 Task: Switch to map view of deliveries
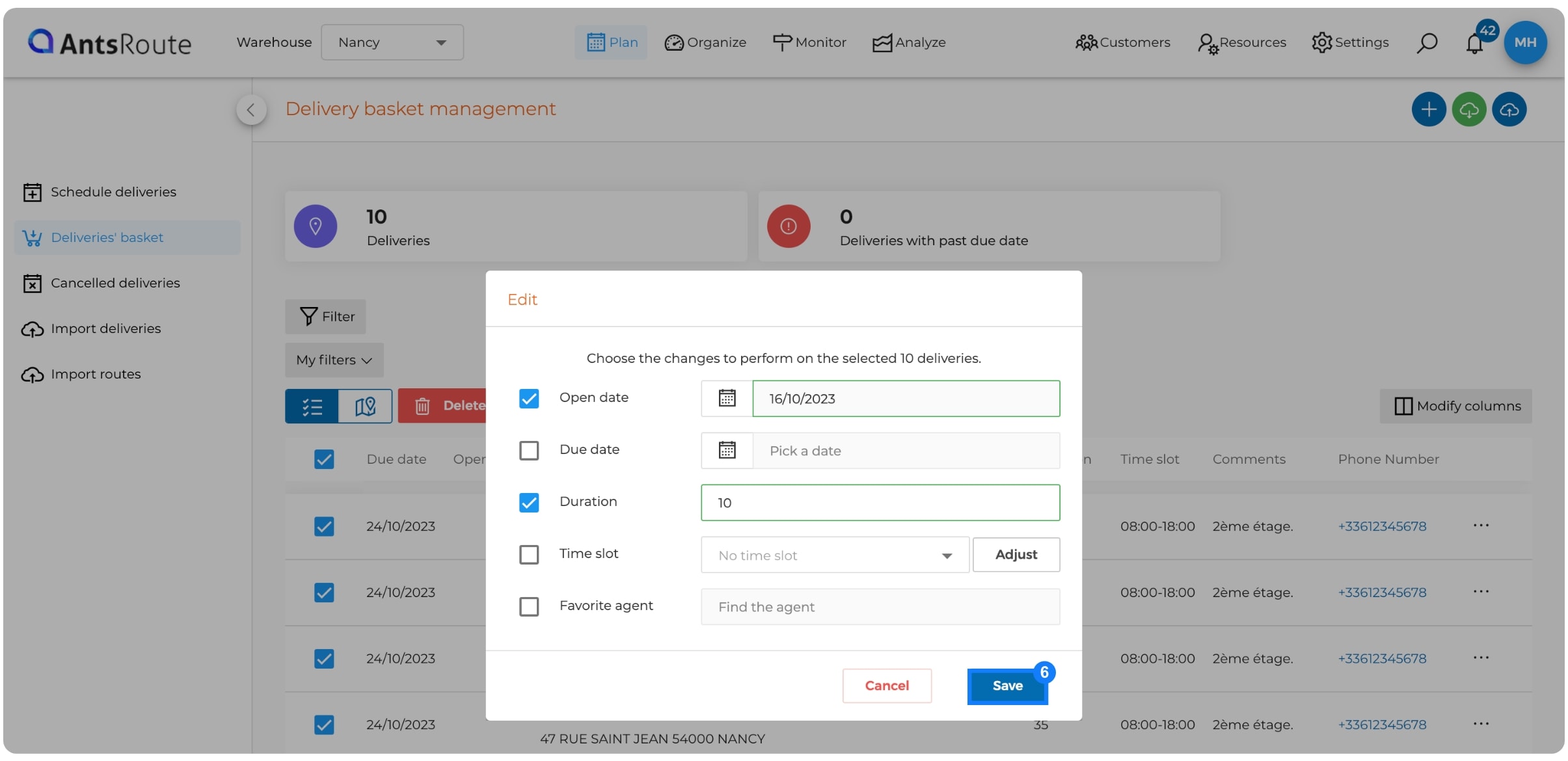(365, 406)
